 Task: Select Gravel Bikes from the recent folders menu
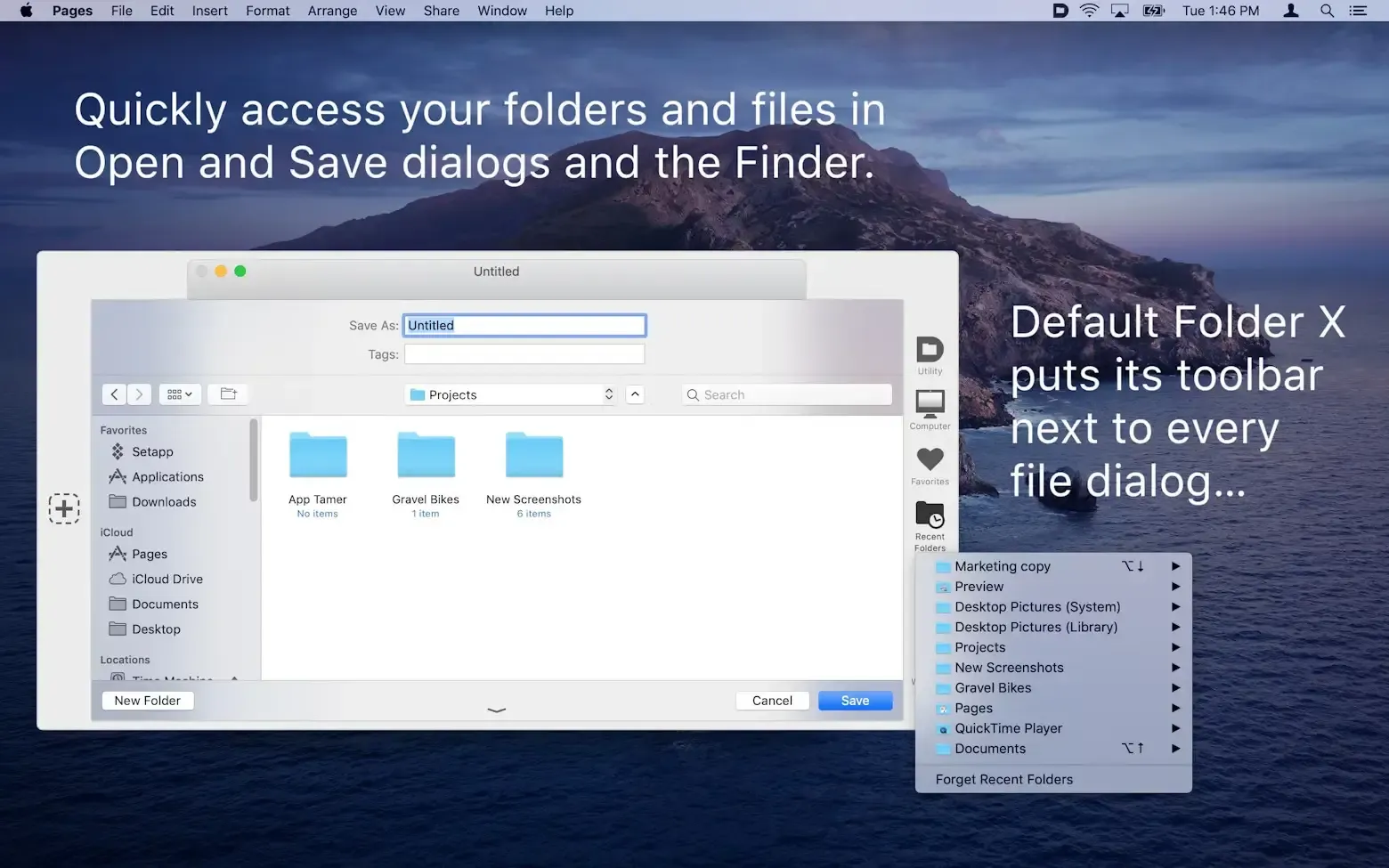coord(993,687)
